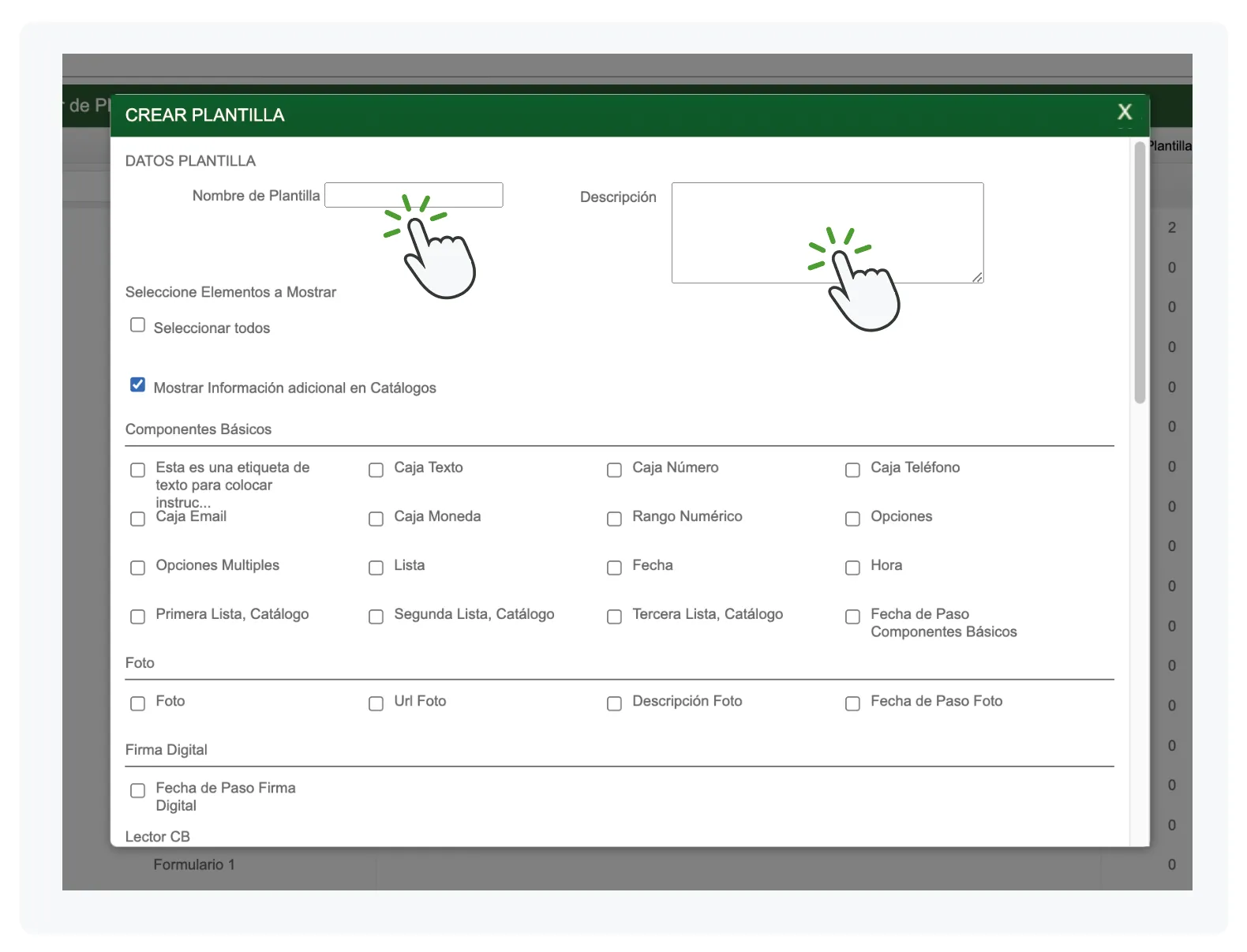Click the Firma Digital section heading
The height and width of the screenshot is (952, 1247).
coord(167,750)
